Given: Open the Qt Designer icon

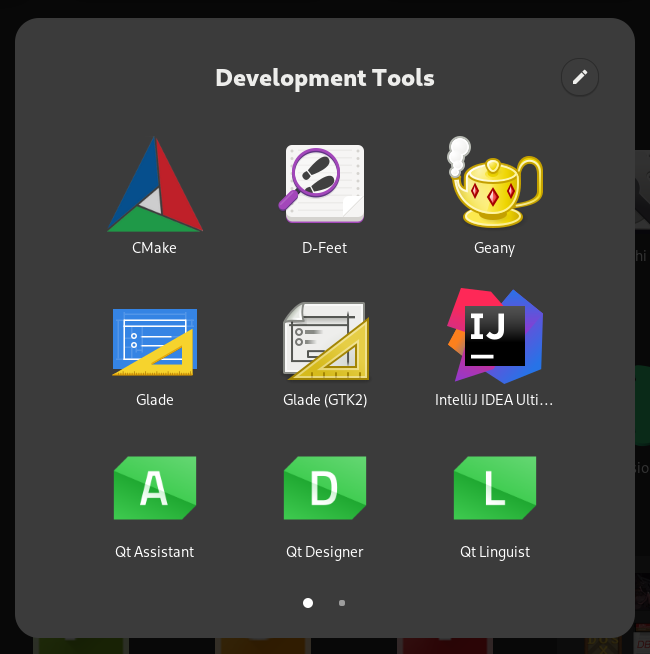Looking at the screenshot, I should (x=325, y=488).
